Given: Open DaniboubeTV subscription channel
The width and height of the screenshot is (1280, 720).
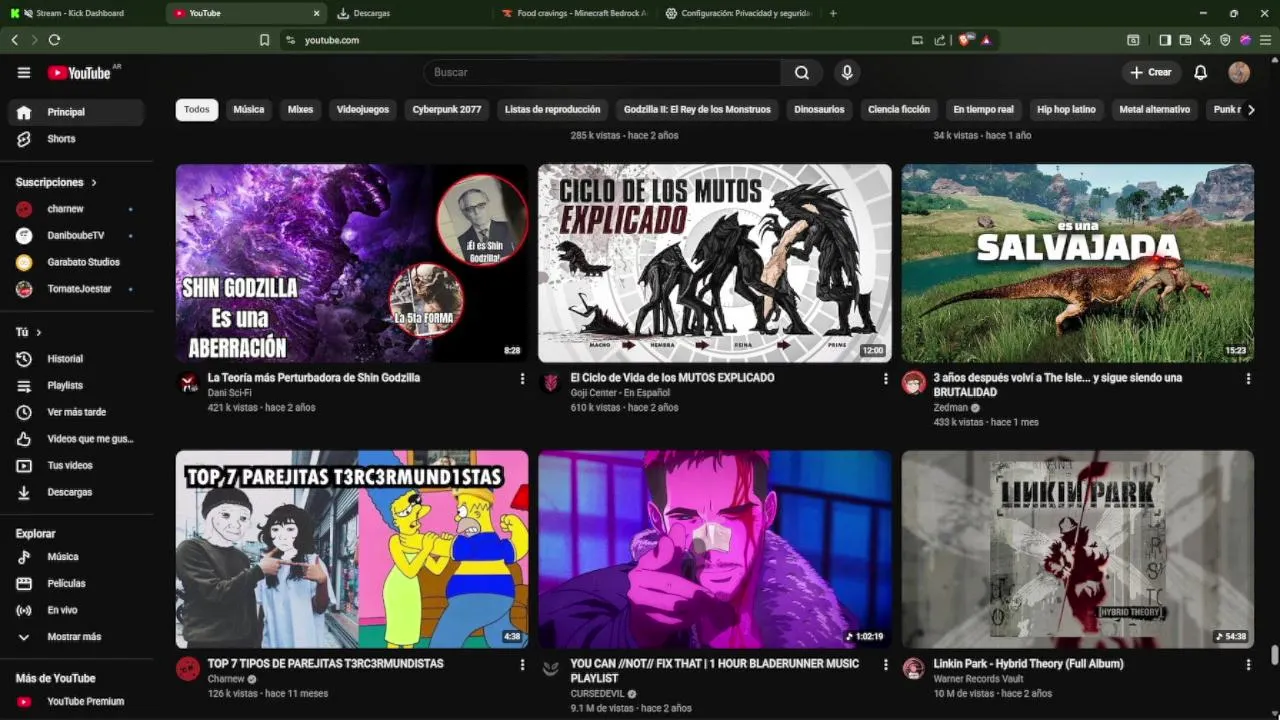Looking at the screenshot, I should [x=76, y=235].
